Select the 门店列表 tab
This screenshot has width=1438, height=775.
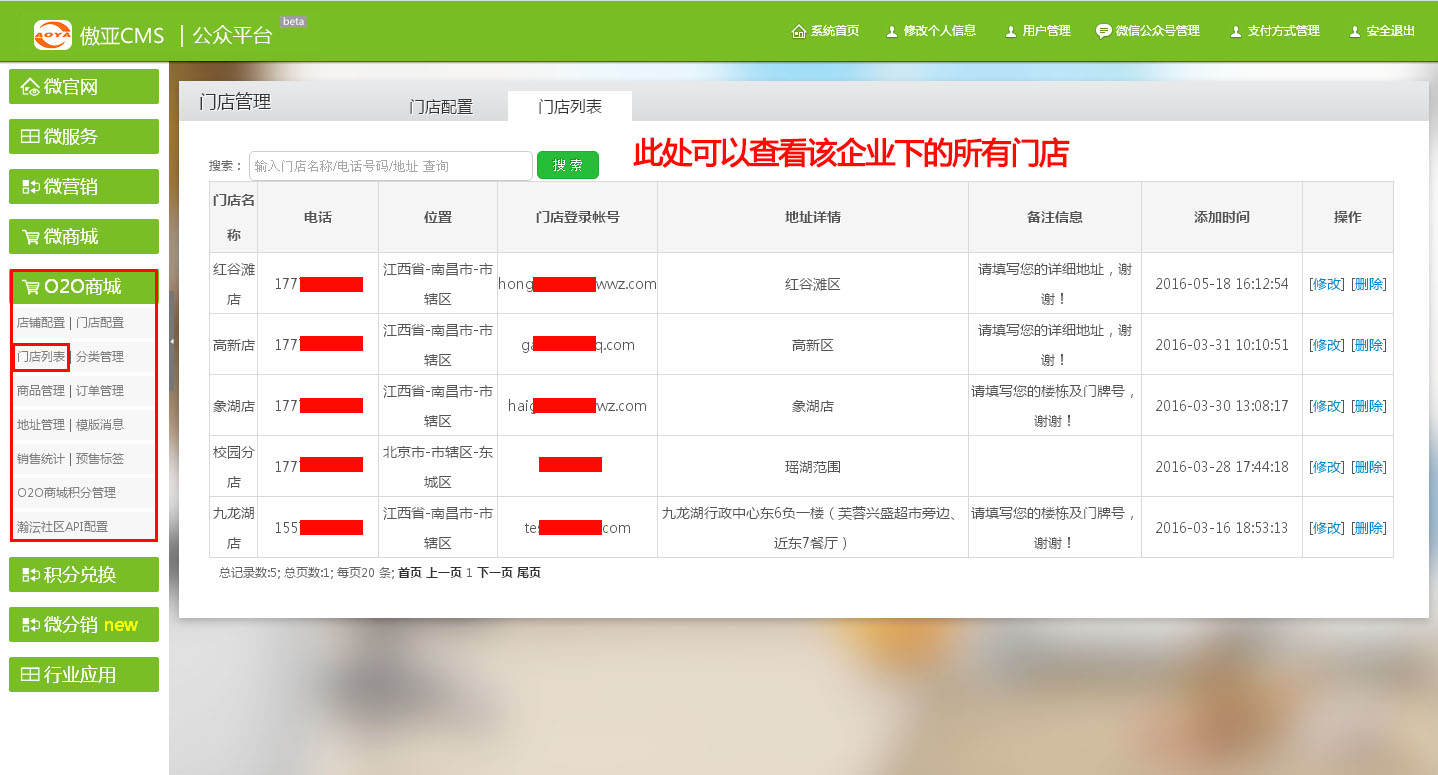569,106
